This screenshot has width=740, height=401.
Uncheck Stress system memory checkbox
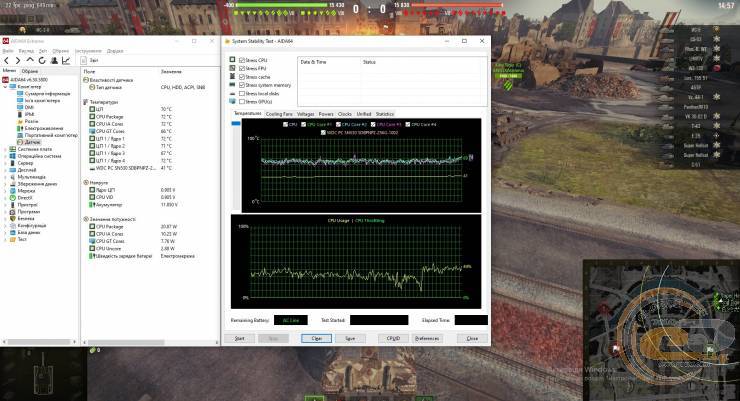[242, 85]
